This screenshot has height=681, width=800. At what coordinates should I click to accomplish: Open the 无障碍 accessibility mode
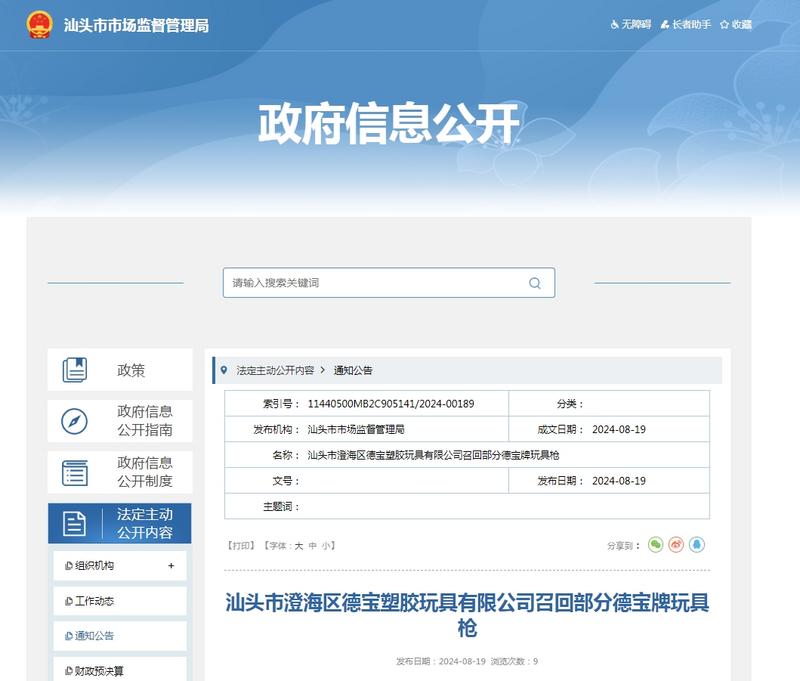pos(631,24)
